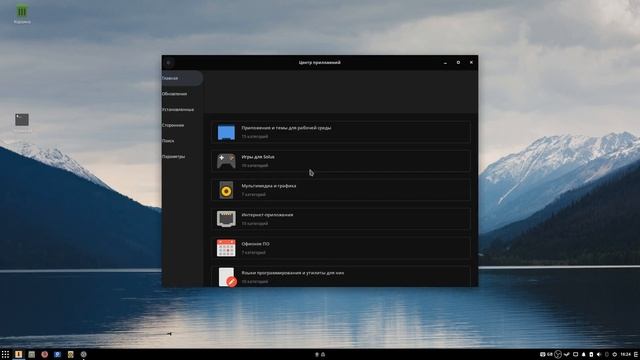
Task: Click the display icon in the system tray
Action: point(576,354)
